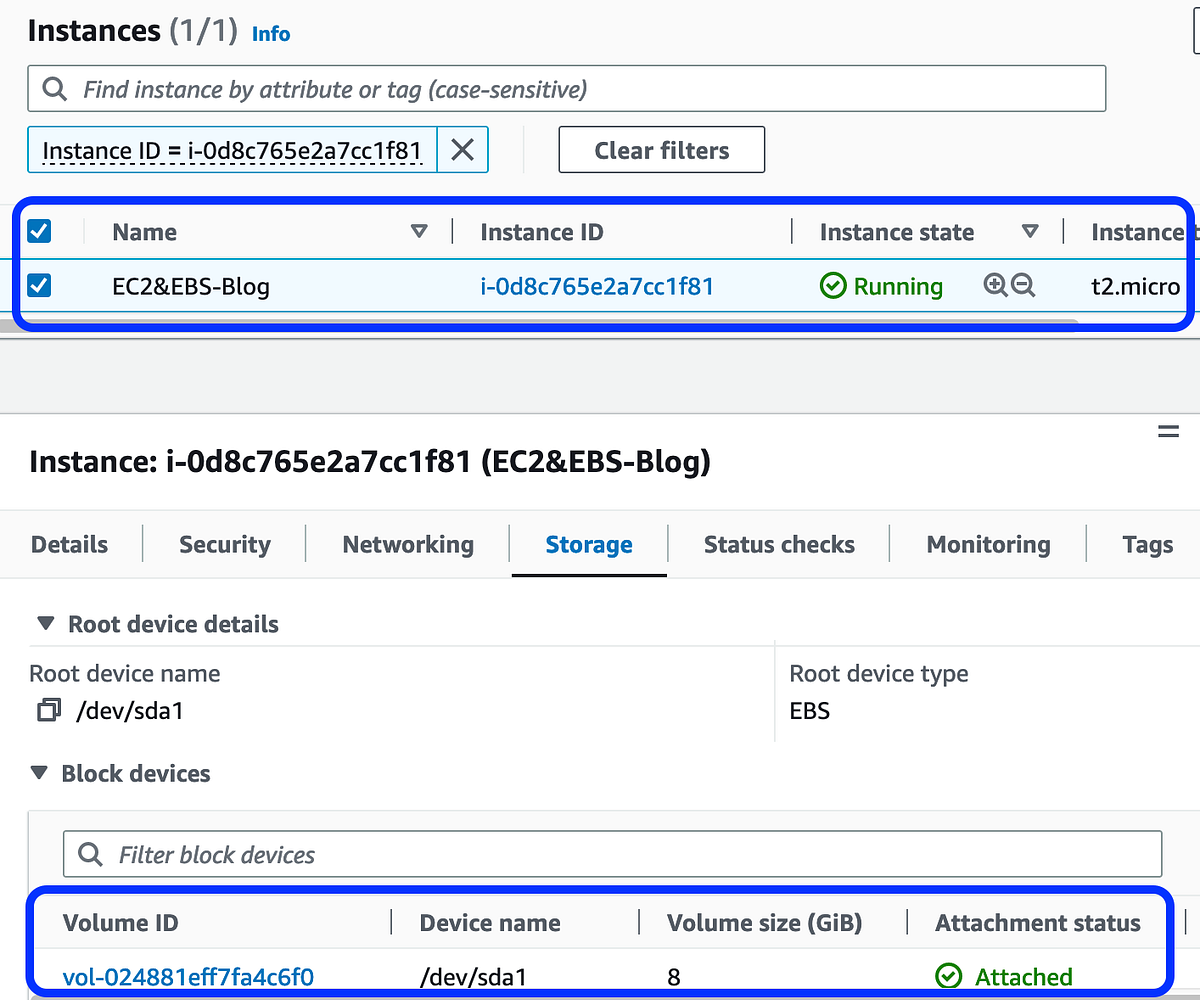Viewport: 1200px width, 1000px height.
Task: Open the Instance state filter dropdown
Action: coord(1031,231)
